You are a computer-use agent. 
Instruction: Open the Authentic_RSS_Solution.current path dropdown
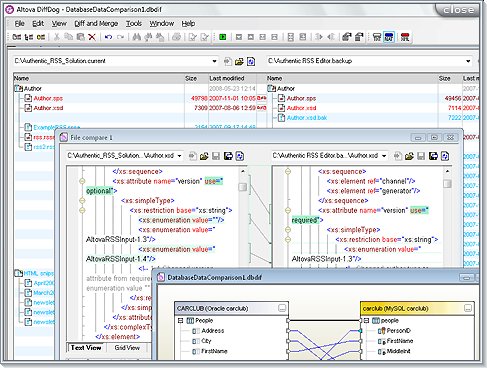(214, 61)
